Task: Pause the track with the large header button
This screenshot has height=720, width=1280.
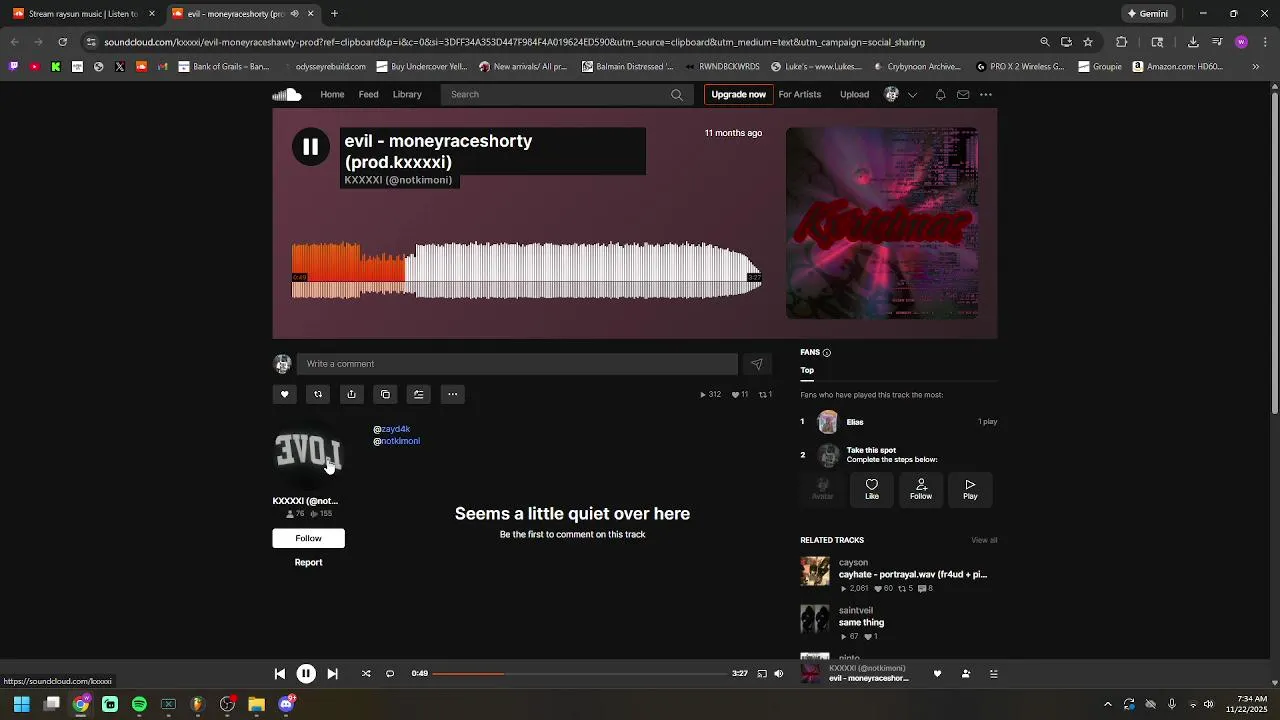Action: 310,147
